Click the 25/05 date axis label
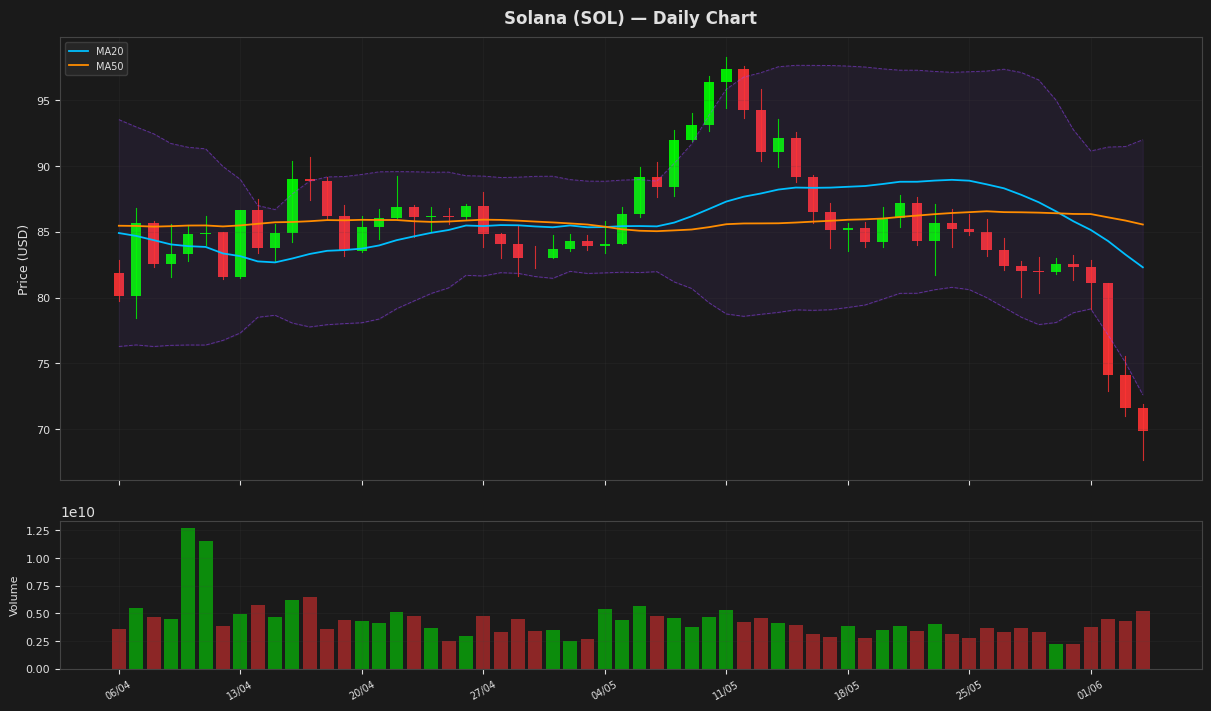 967,690
